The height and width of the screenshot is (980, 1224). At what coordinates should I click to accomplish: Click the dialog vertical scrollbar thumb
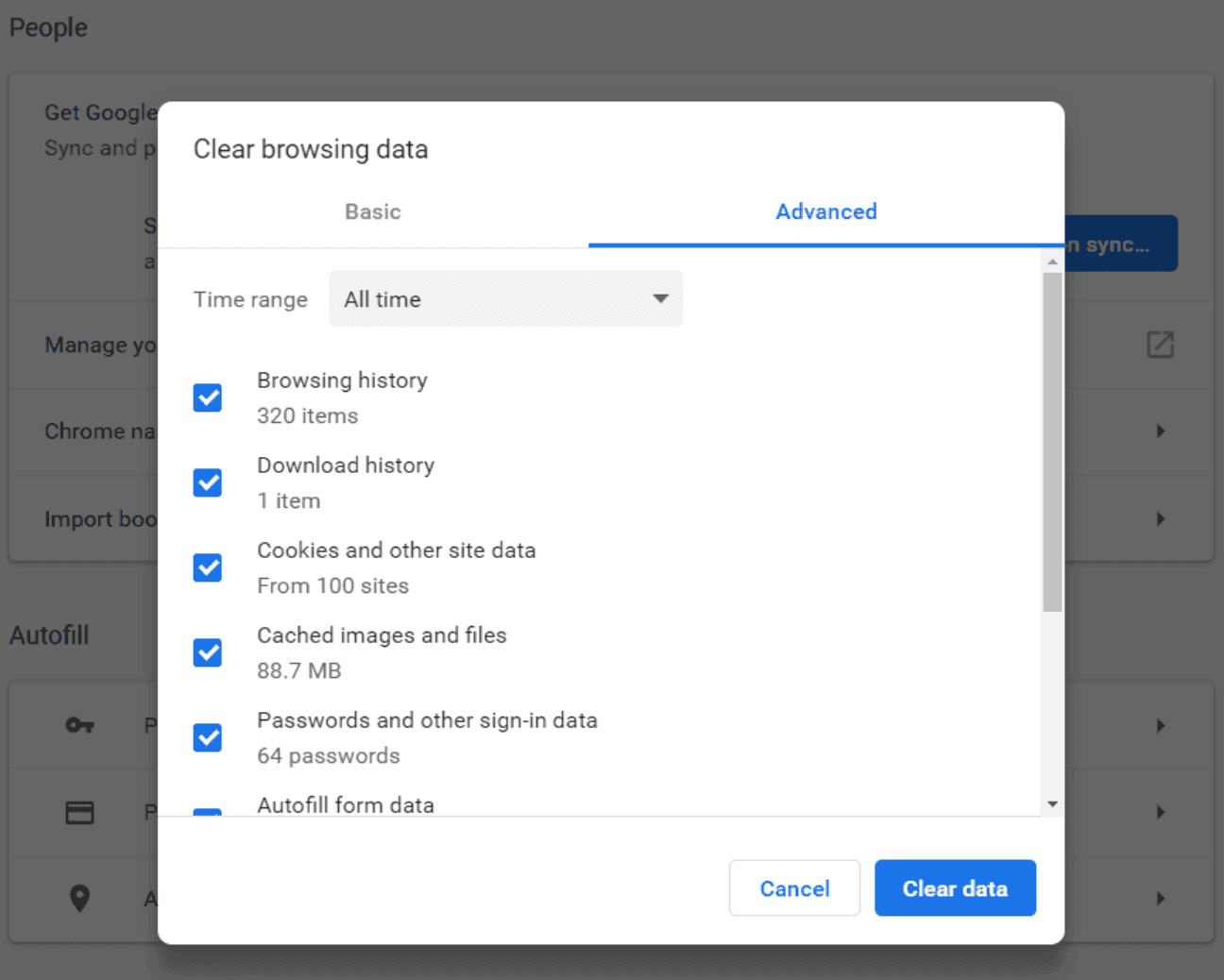pyautogui.click(x=1052, y=442)
